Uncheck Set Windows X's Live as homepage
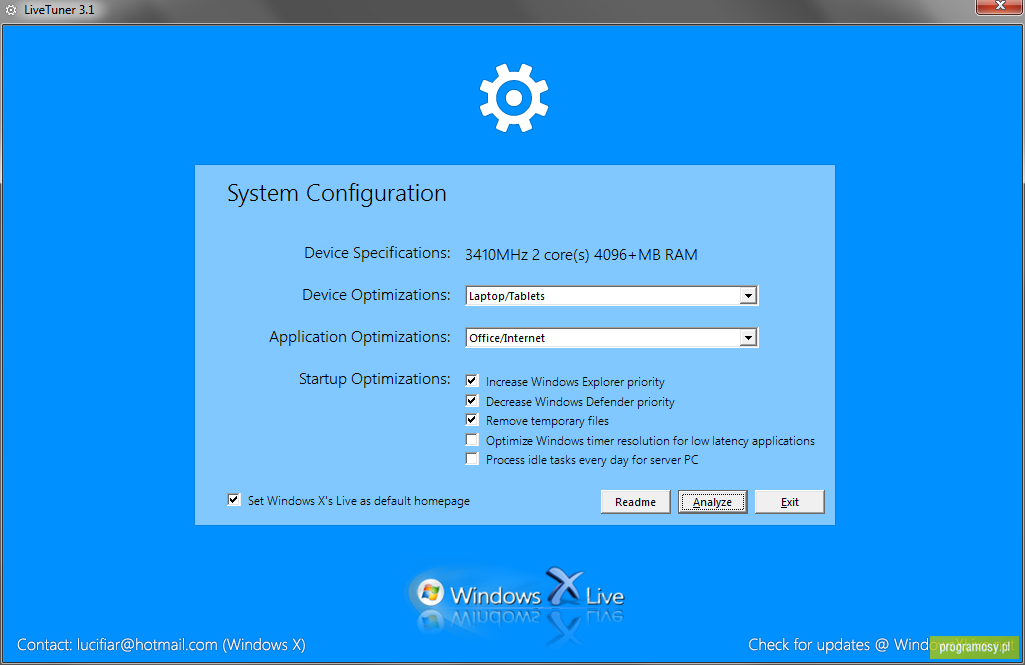Viewport: 1025px width, 665px height. pos(233,500)
